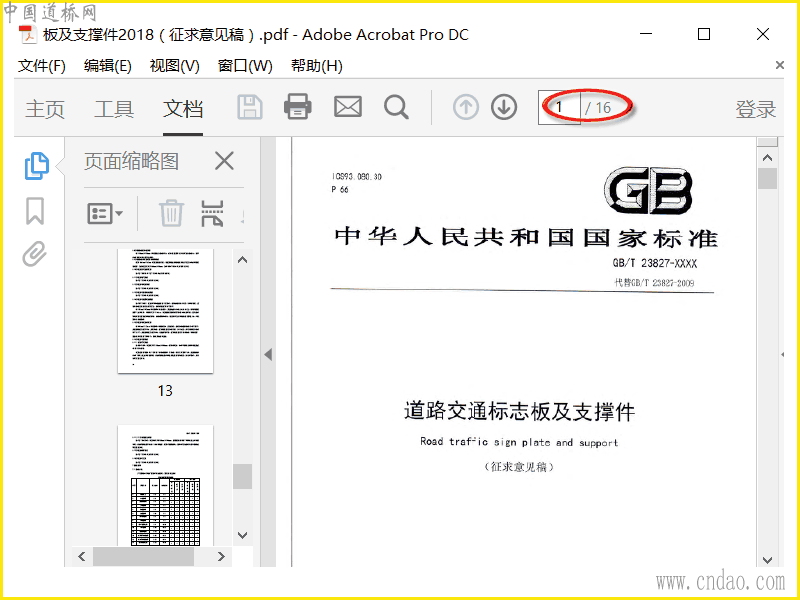Expand the right tools pane arrow
Image resolution: width=800 pixels, height=600 pixels.
coord(783,354)
